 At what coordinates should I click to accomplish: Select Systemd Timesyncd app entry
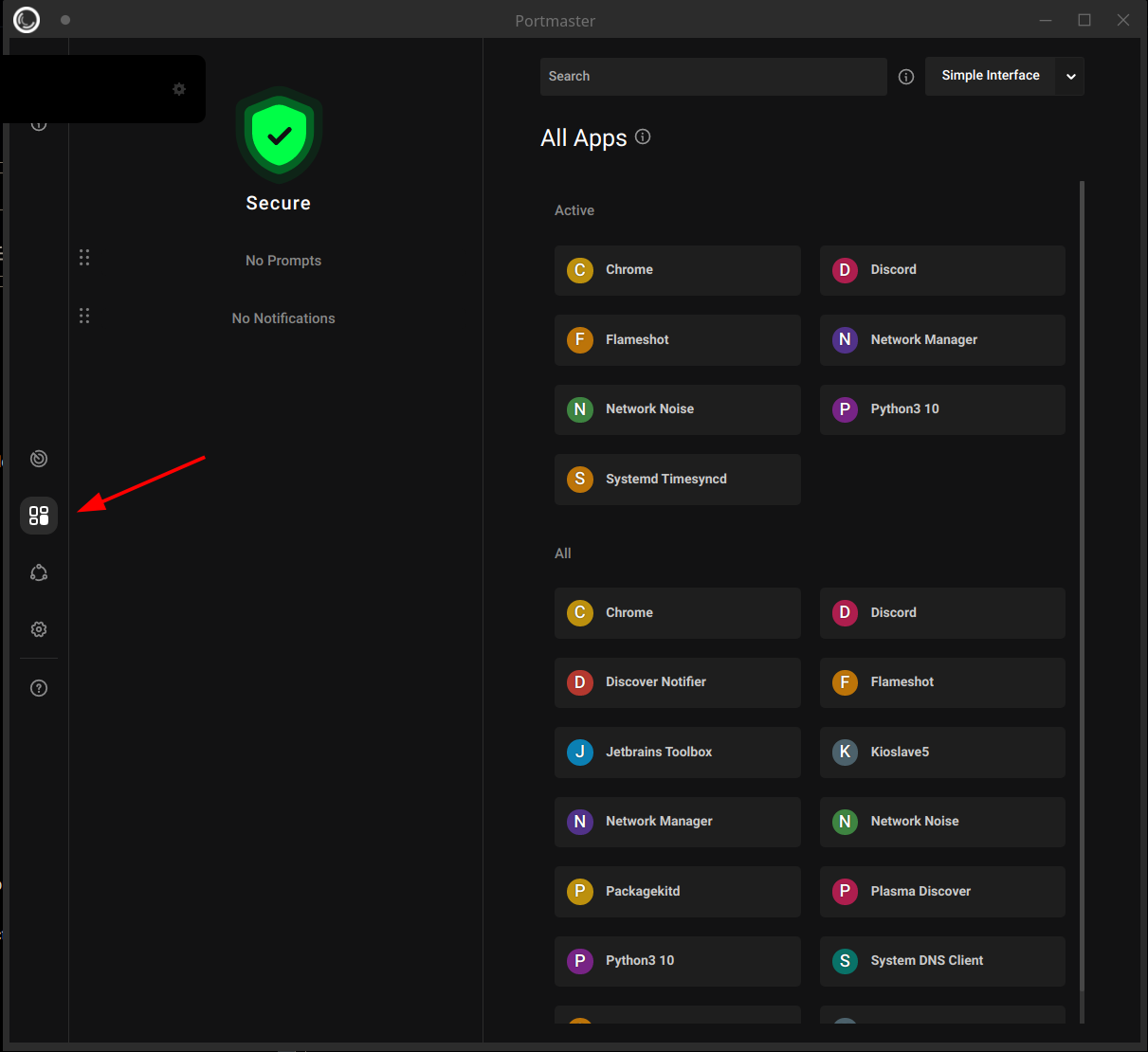[677, 479]
